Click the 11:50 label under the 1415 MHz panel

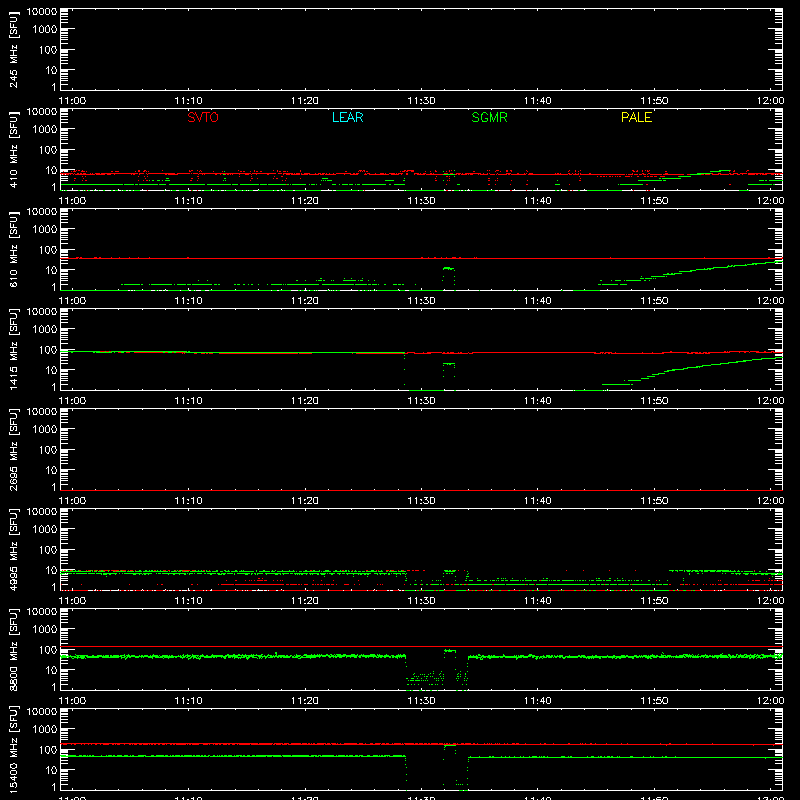pyautogui.click(x=654, y=401)
